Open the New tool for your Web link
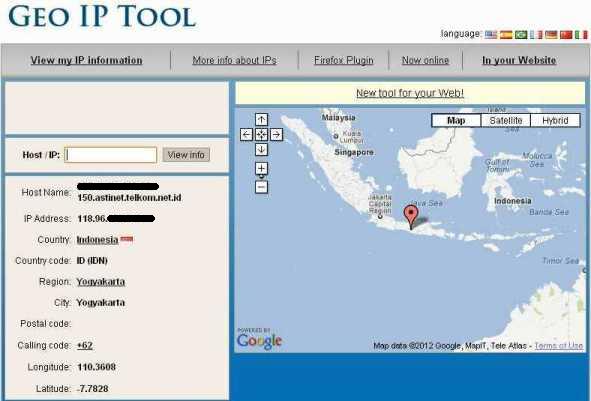This screenshot has height=401, width=591. (410, 93)
